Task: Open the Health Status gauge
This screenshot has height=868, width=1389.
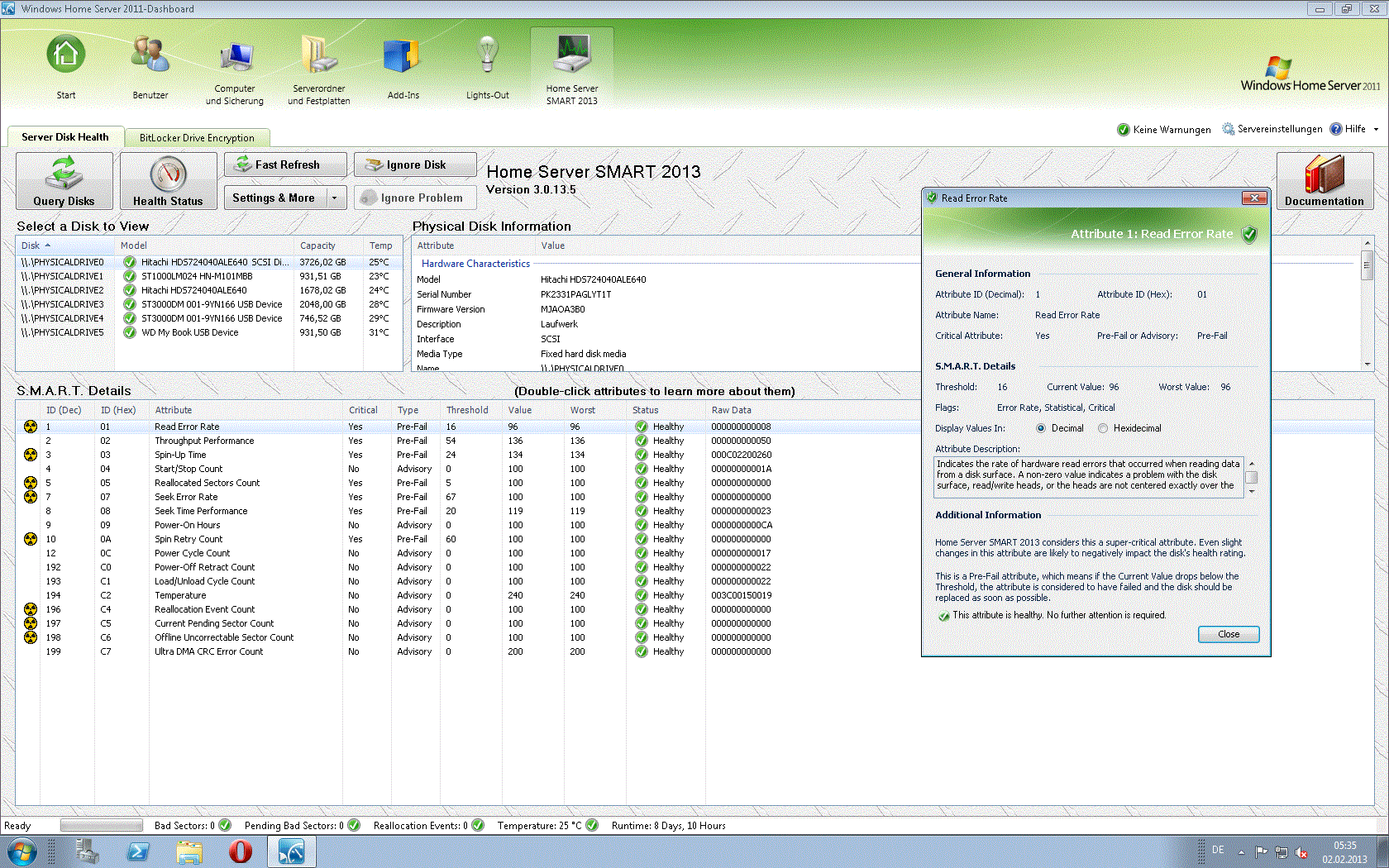Action: [x=168, y=180]
